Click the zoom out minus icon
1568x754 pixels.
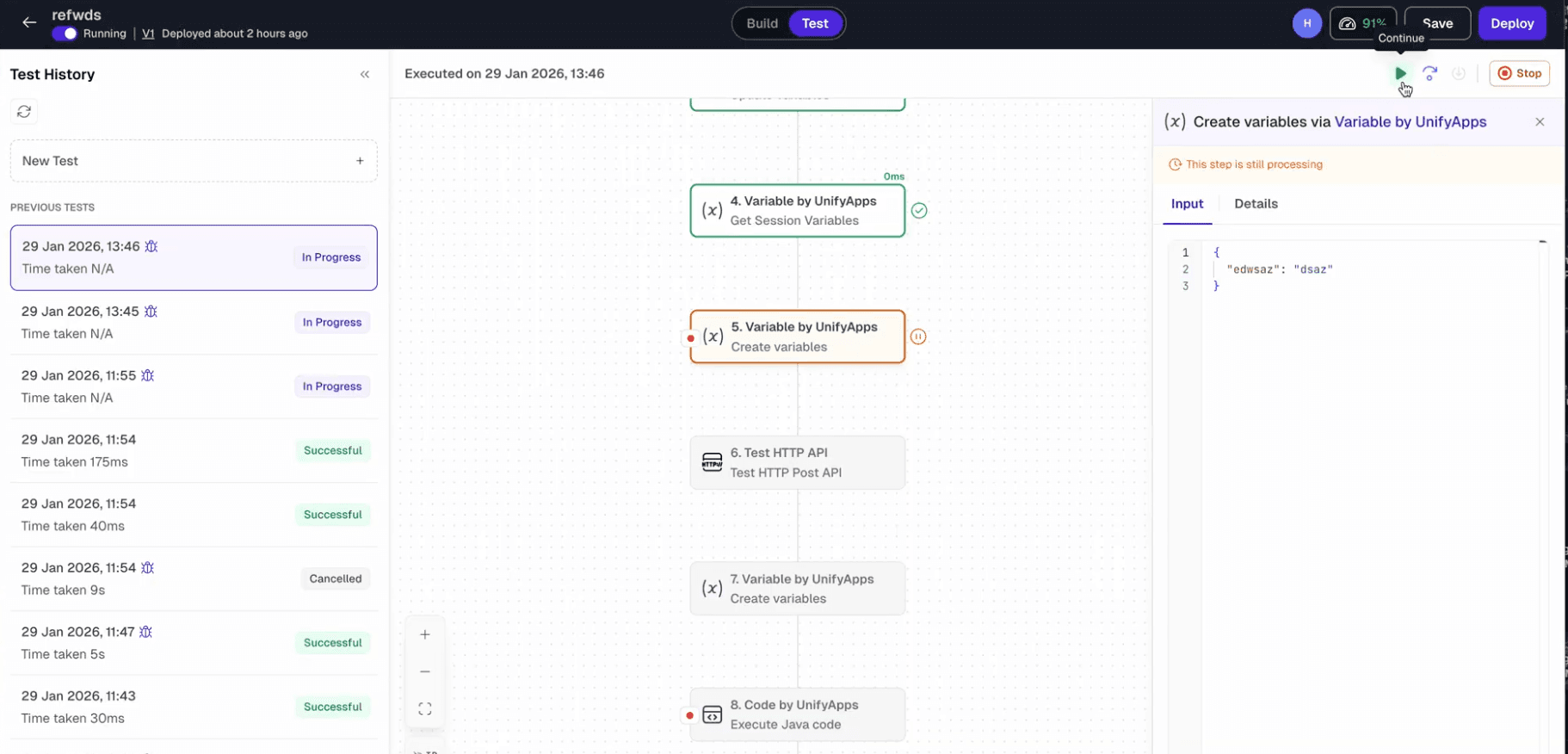click(425, 672)
